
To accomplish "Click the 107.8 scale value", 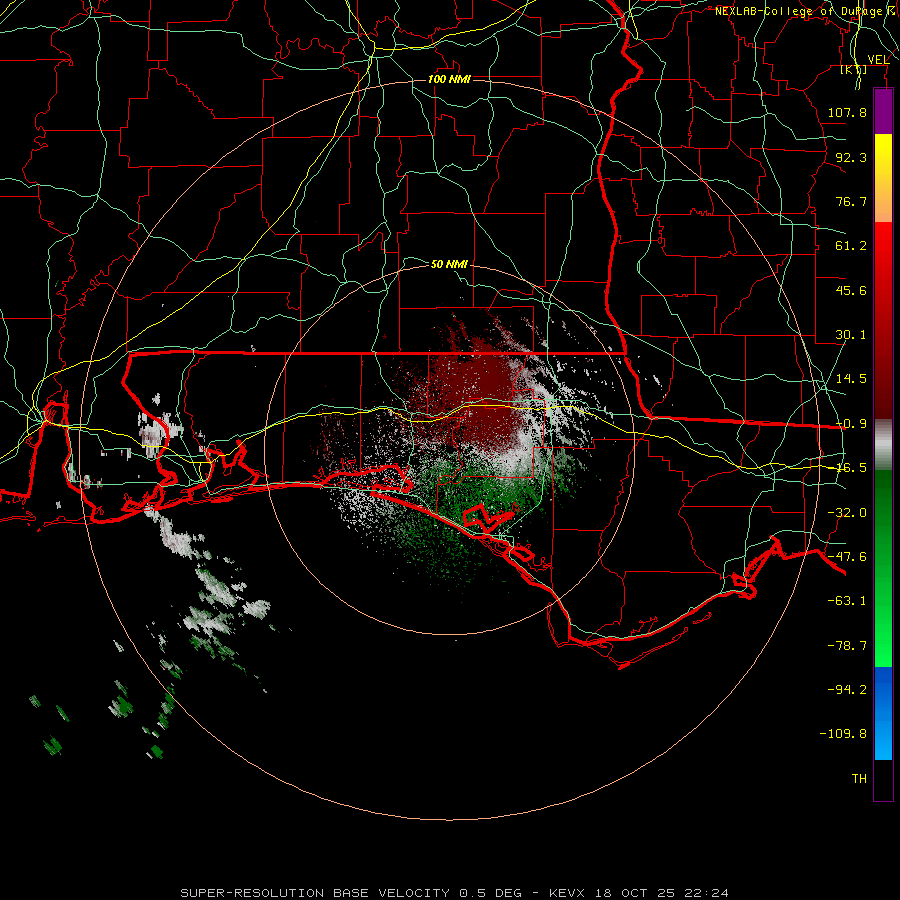I will click(x=847, y=112).
